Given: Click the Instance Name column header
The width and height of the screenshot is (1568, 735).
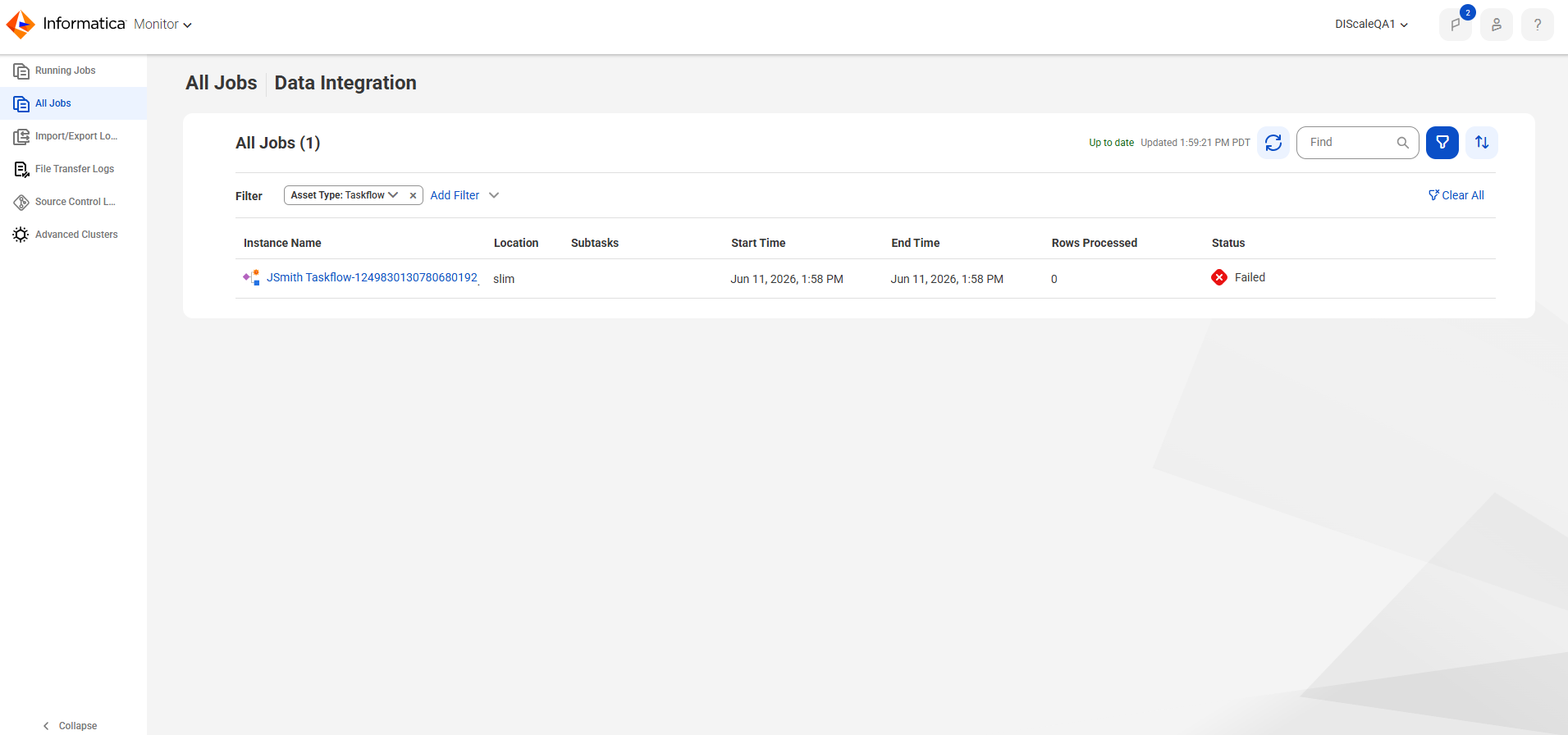Looking at the screenshot, I should pos(282,243).
